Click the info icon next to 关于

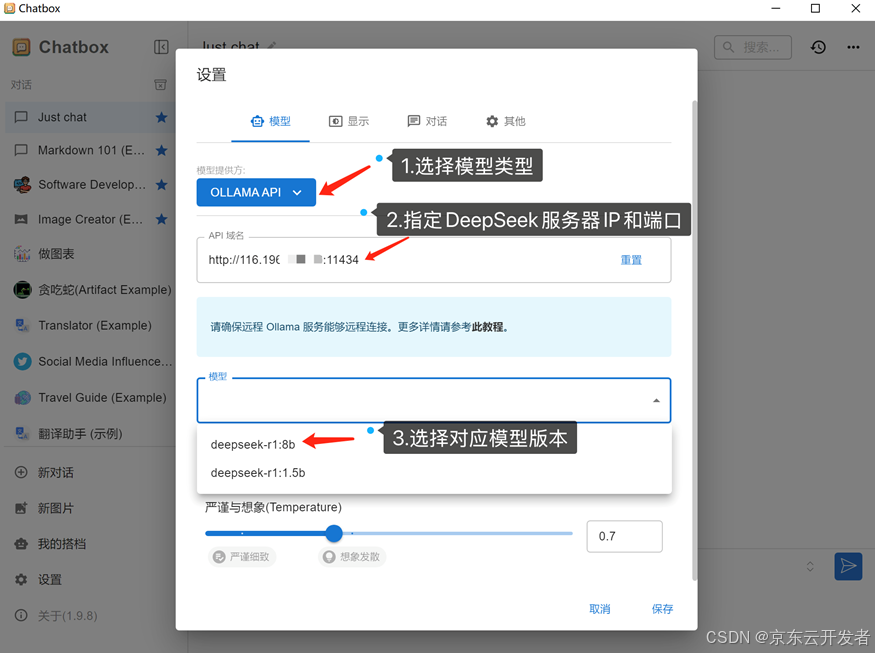(x=21, y=616)
